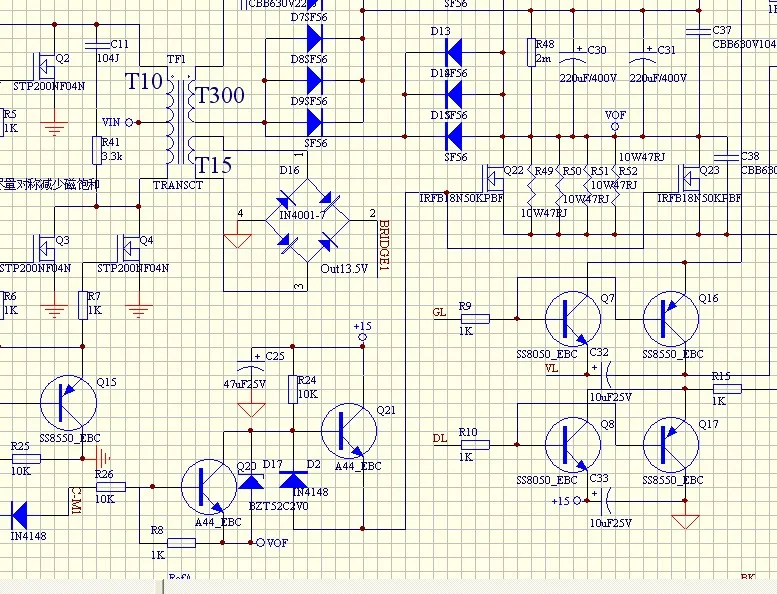The width and height of the screenshot is (777, 594).
Task: Select the Q3 MOSFET symbol
Action: pos(45,248)
